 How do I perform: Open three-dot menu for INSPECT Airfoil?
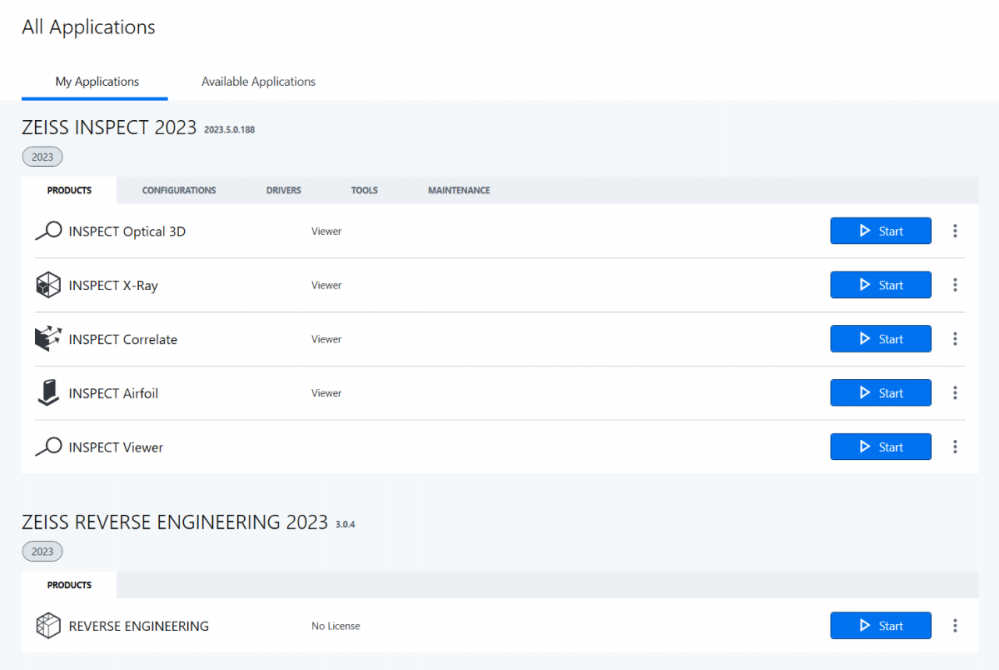click(x=955, y=393)
